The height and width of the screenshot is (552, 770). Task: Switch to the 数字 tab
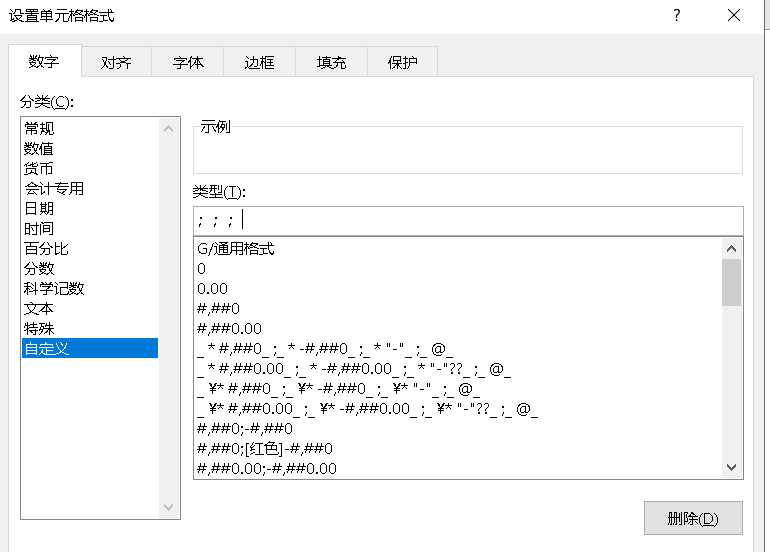[x=44, y=61]
